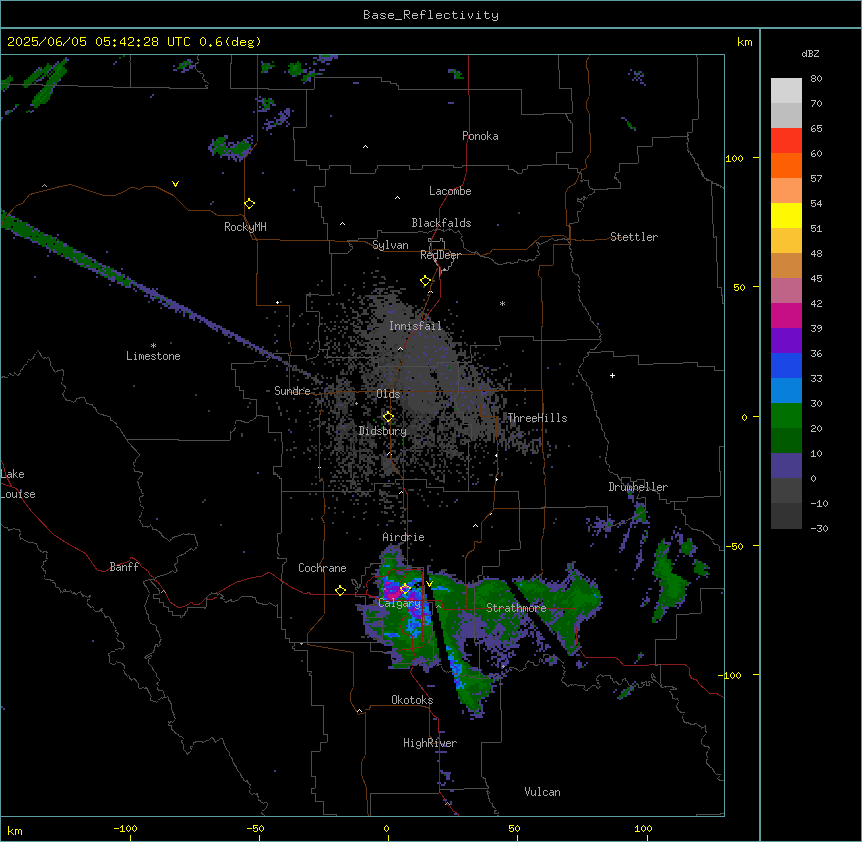Click the Airdrie city label

pyautogui.click(x=403, y=537)
